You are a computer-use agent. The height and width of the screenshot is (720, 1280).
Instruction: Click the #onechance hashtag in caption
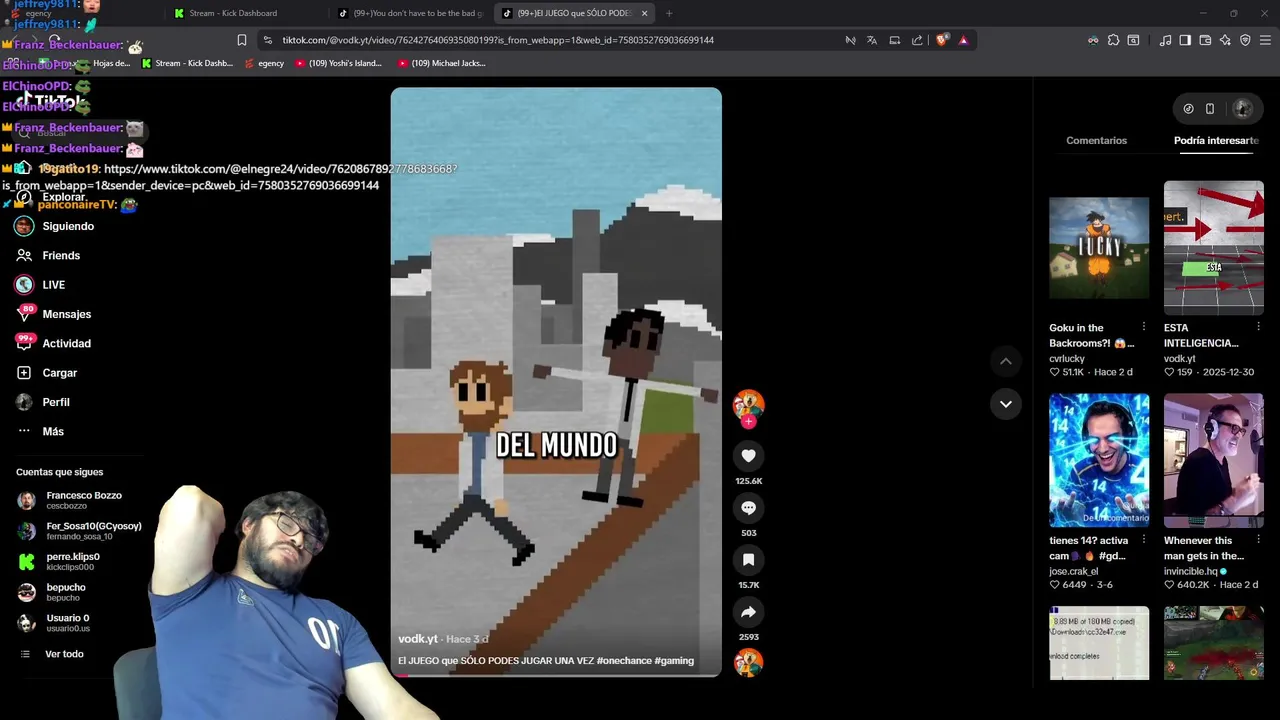pos(624,661)
